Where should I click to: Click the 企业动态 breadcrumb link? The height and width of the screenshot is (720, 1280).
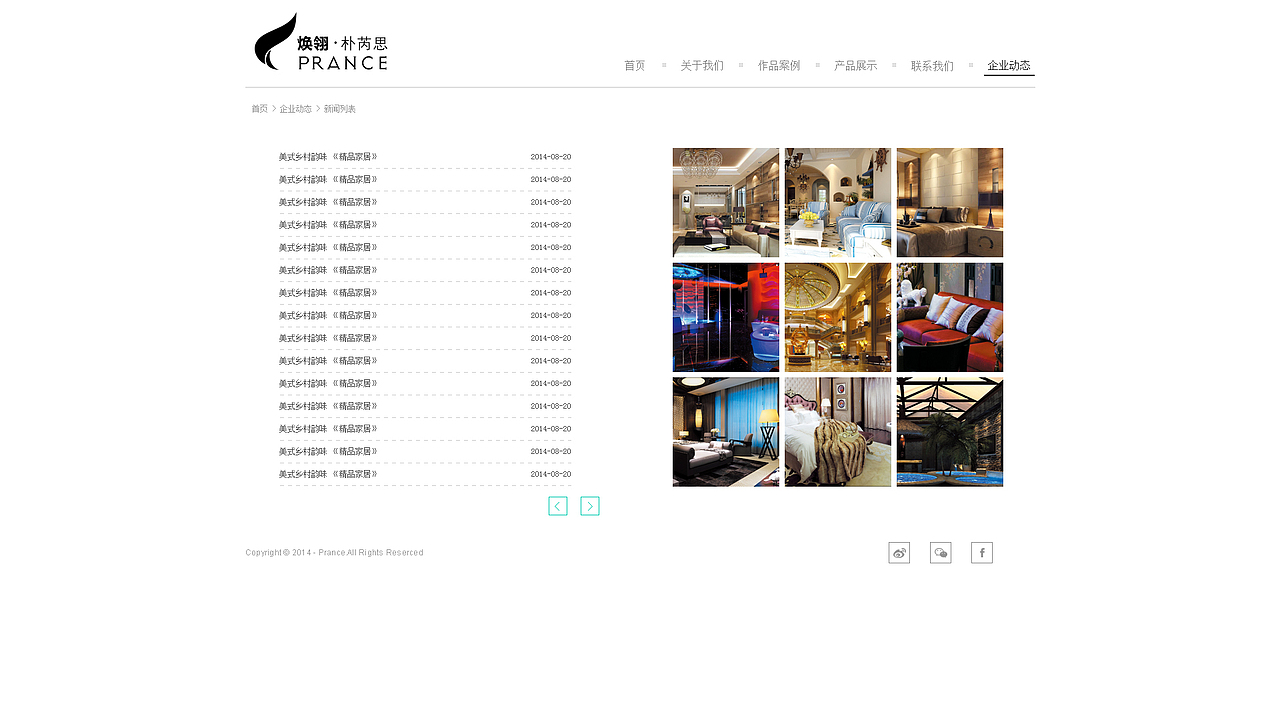coord(296,109)
